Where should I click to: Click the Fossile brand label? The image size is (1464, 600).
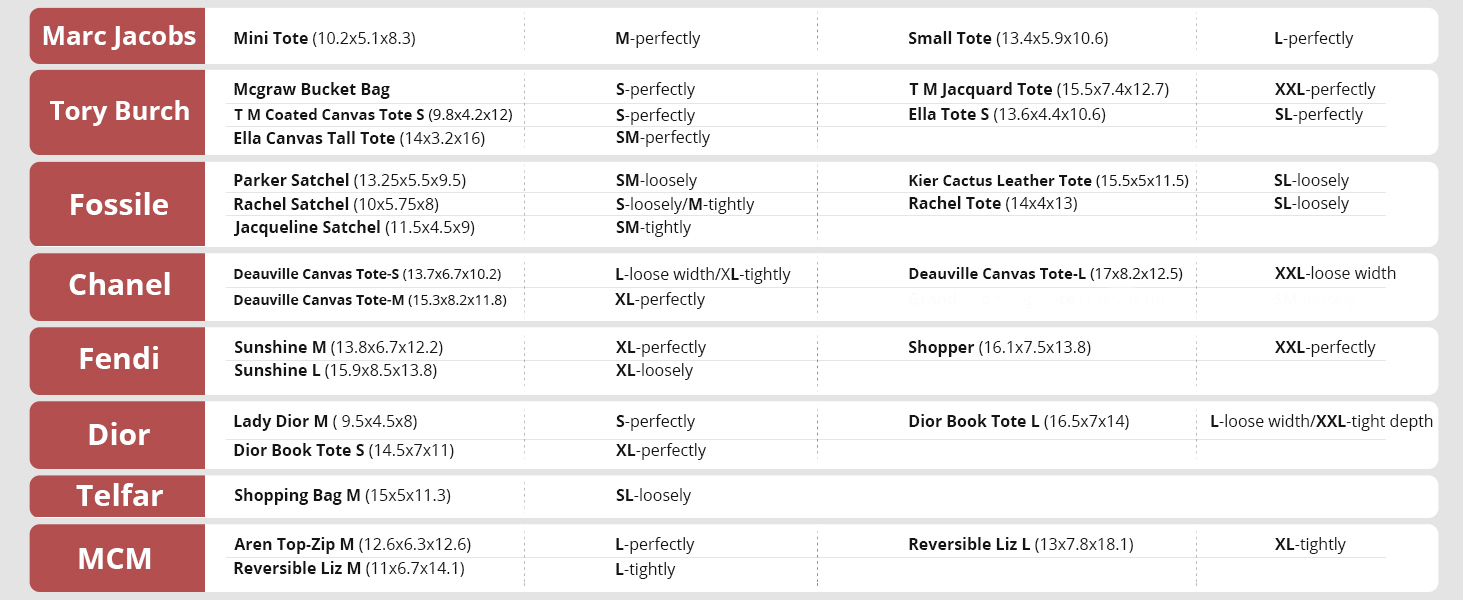pos(119,204)
